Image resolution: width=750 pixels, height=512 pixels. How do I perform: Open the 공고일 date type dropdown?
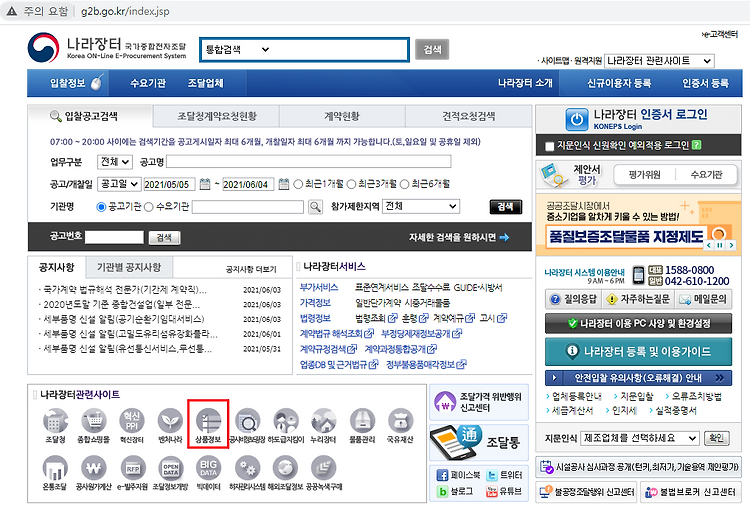[x=119, y=184]
